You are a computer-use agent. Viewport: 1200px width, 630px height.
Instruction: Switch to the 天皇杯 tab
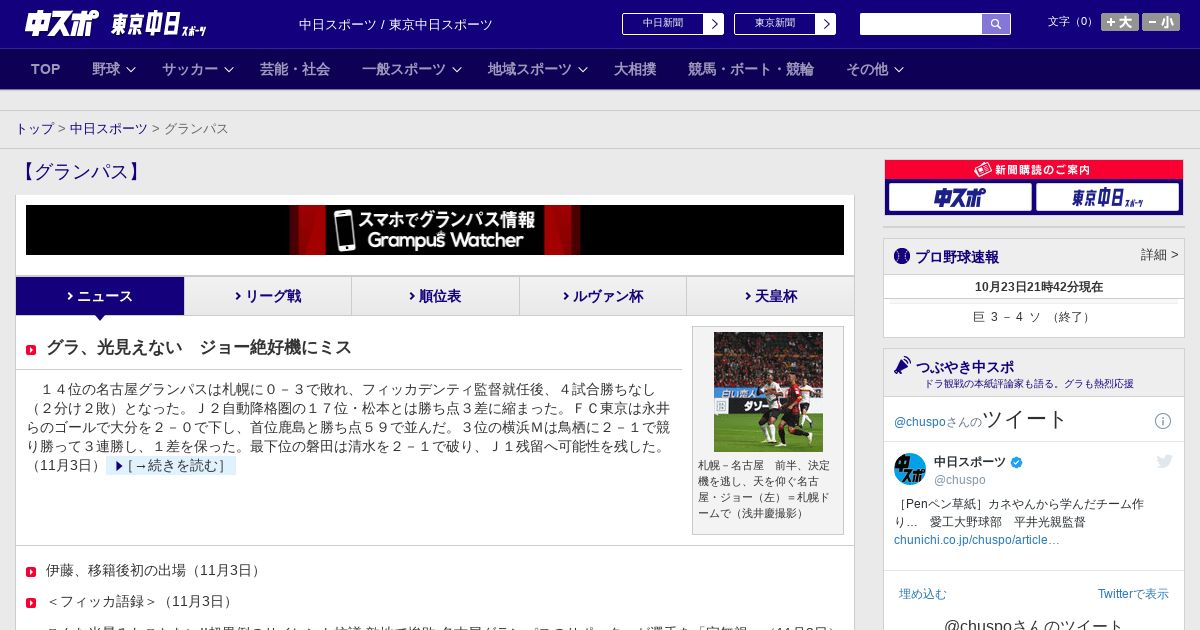(770, 296)
